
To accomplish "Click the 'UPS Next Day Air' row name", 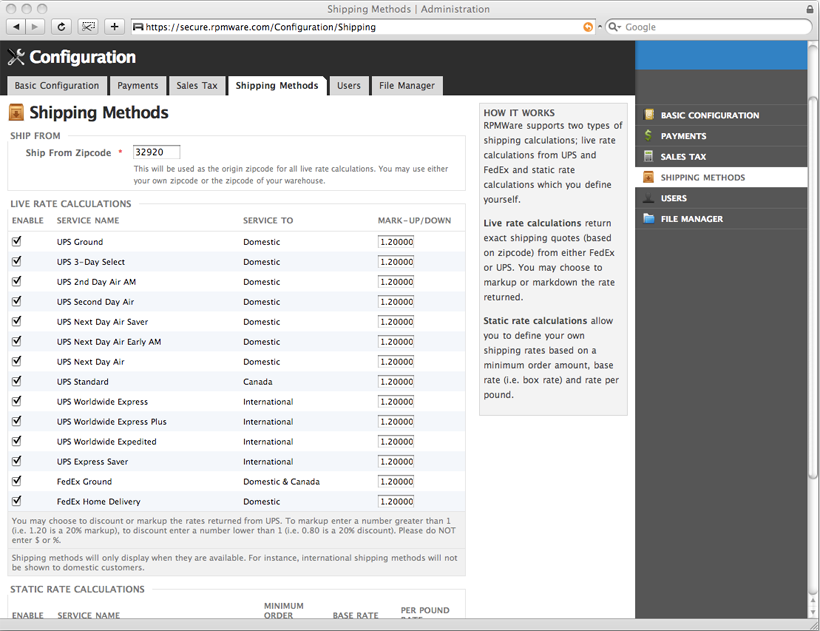I will coord(90,362).
